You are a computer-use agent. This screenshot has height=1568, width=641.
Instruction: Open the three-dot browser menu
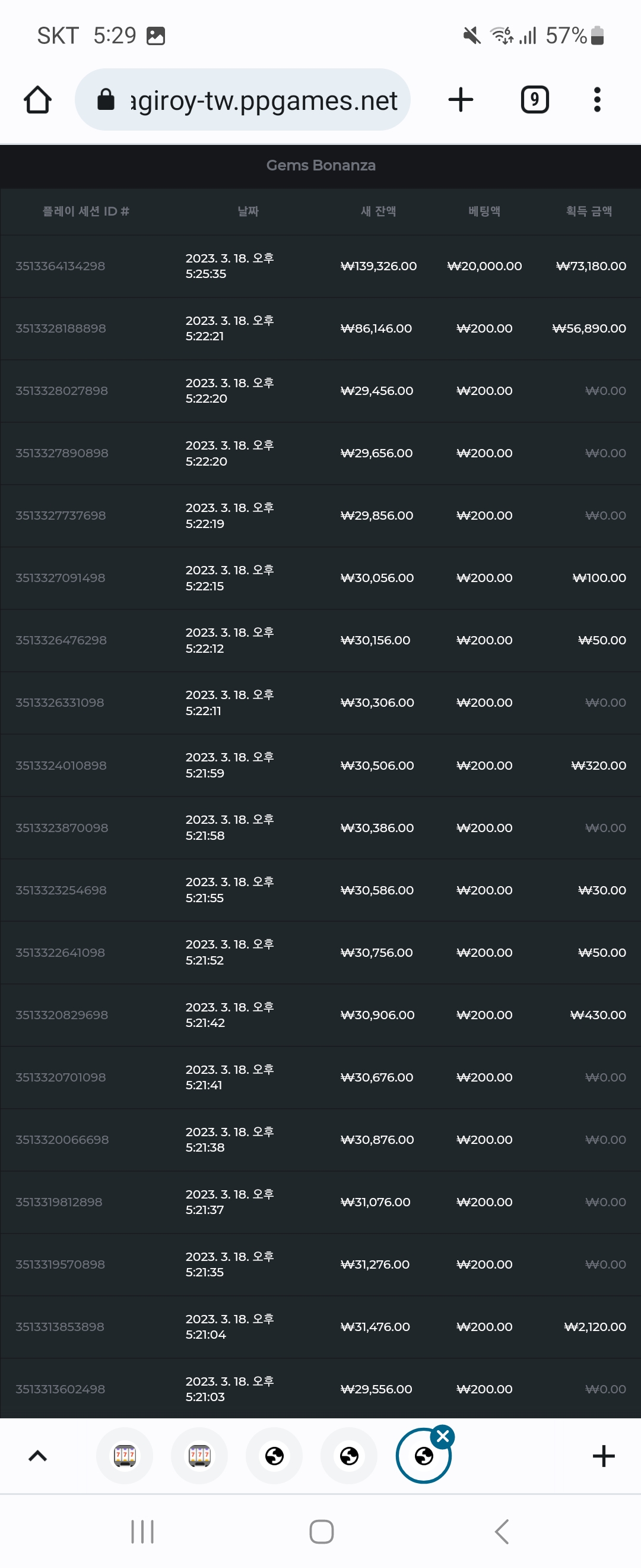[x=596, y=100]
